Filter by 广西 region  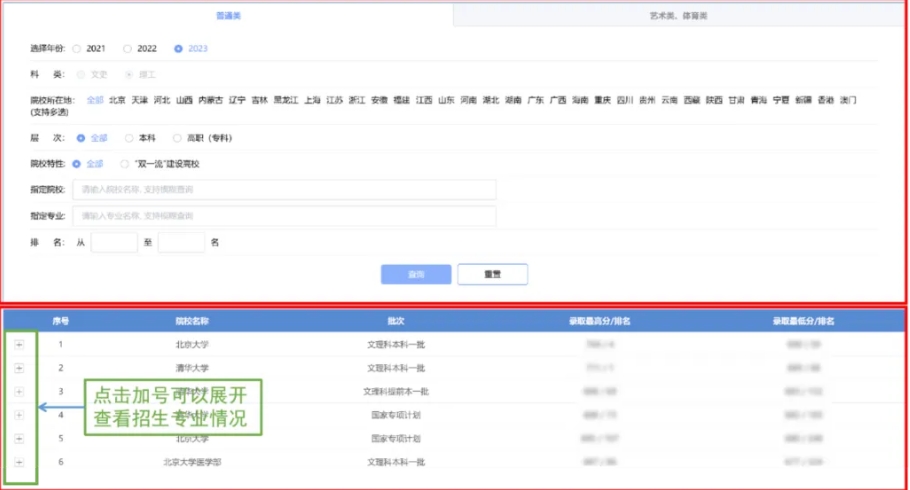pos(558,100)
